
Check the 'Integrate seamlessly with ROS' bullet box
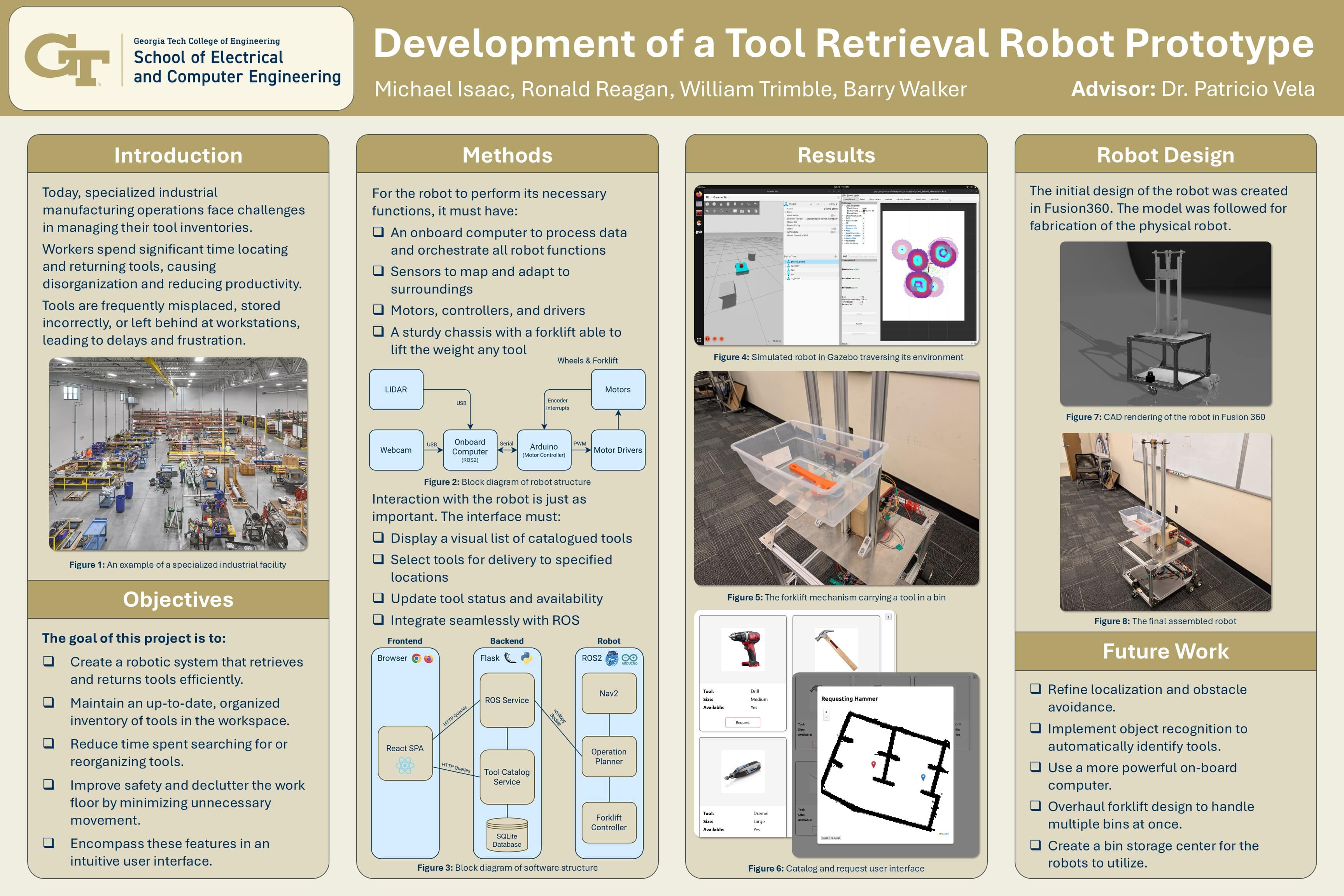(x=378, y=619)
